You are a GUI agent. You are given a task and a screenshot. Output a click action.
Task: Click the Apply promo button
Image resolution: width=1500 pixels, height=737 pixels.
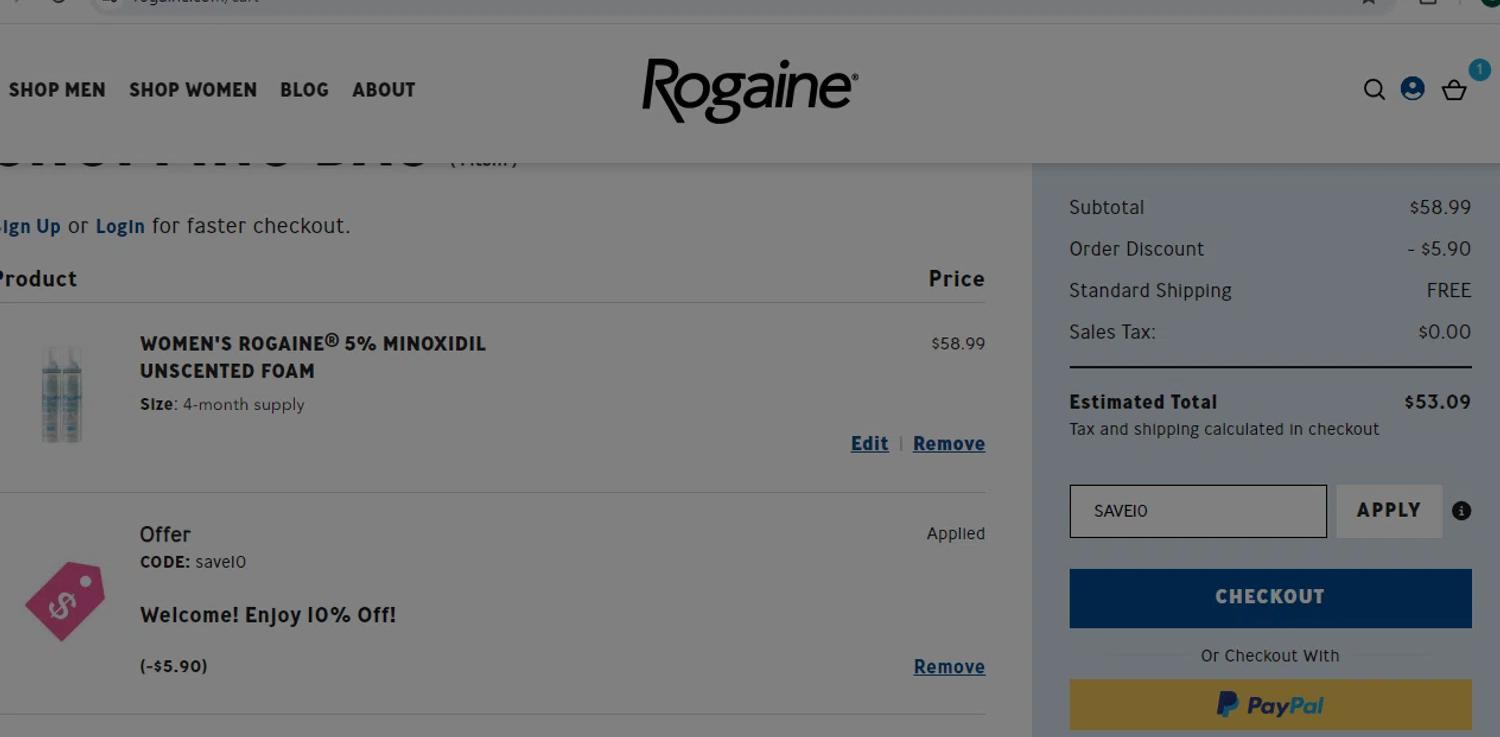click(x=1389, y=511)
